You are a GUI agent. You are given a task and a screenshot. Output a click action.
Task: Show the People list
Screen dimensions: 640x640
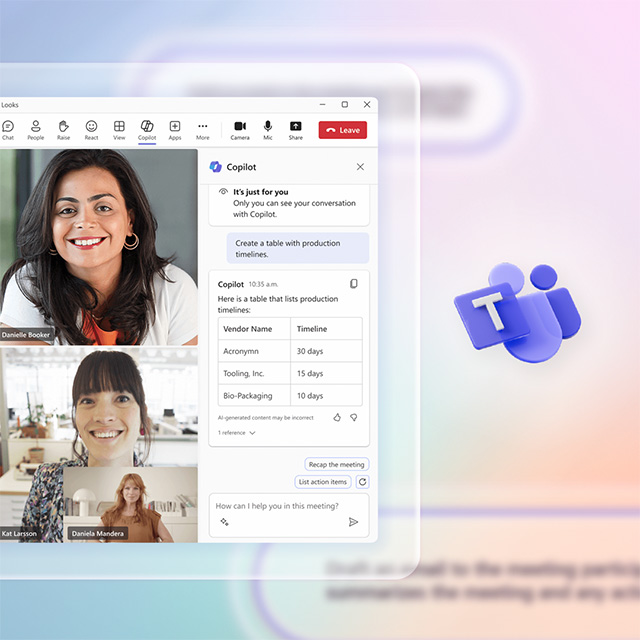(x=35, y=129)
